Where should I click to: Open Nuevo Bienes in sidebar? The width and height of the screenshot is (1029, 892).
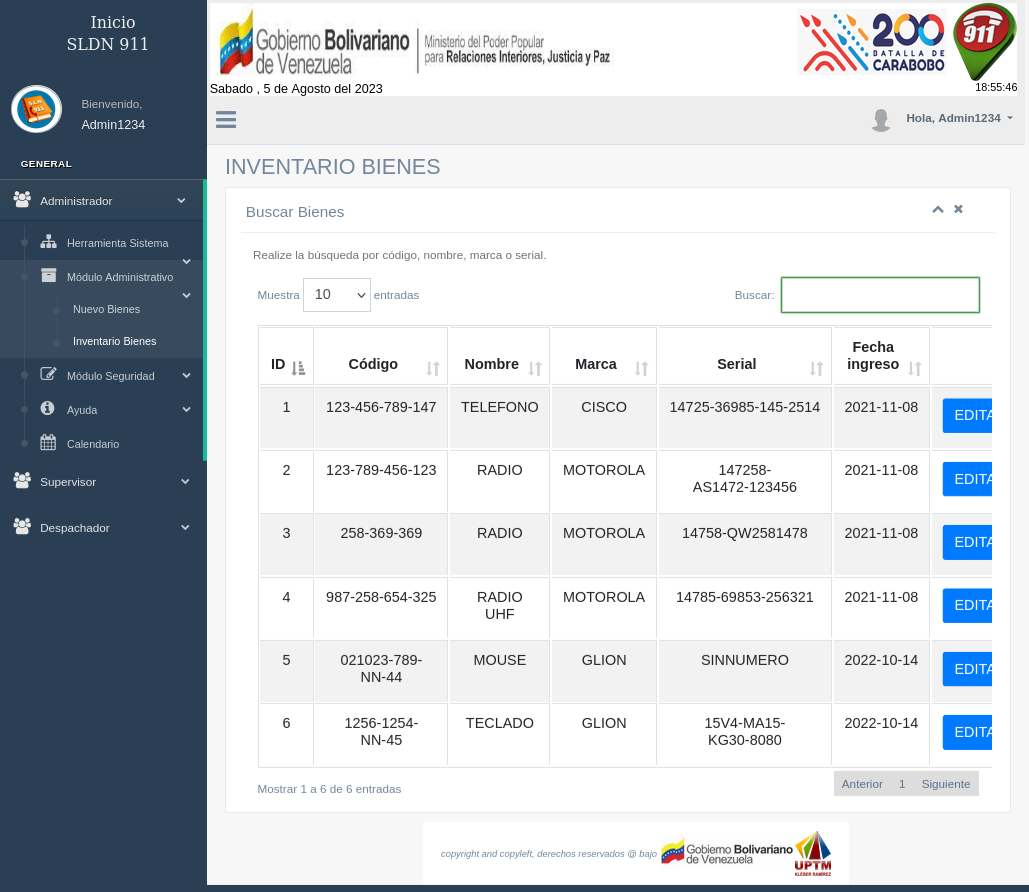click(x=106, y=309)
